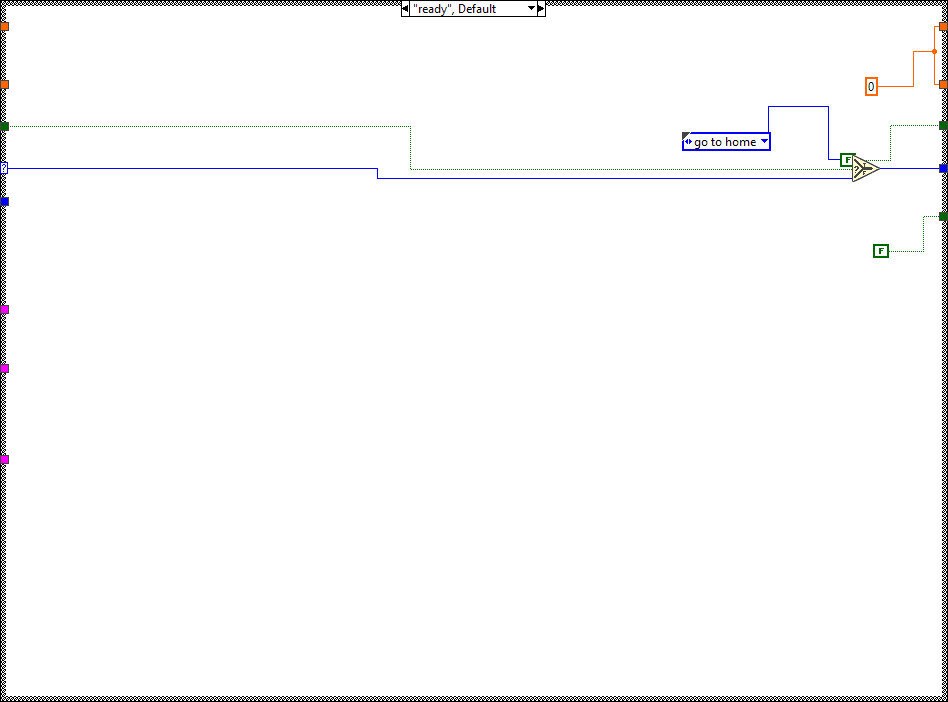The height and width of the screenshot is (702, 948).
Task: Click the orange numeric constant 0
Action: pyautogui.click(x=871, y=87)
